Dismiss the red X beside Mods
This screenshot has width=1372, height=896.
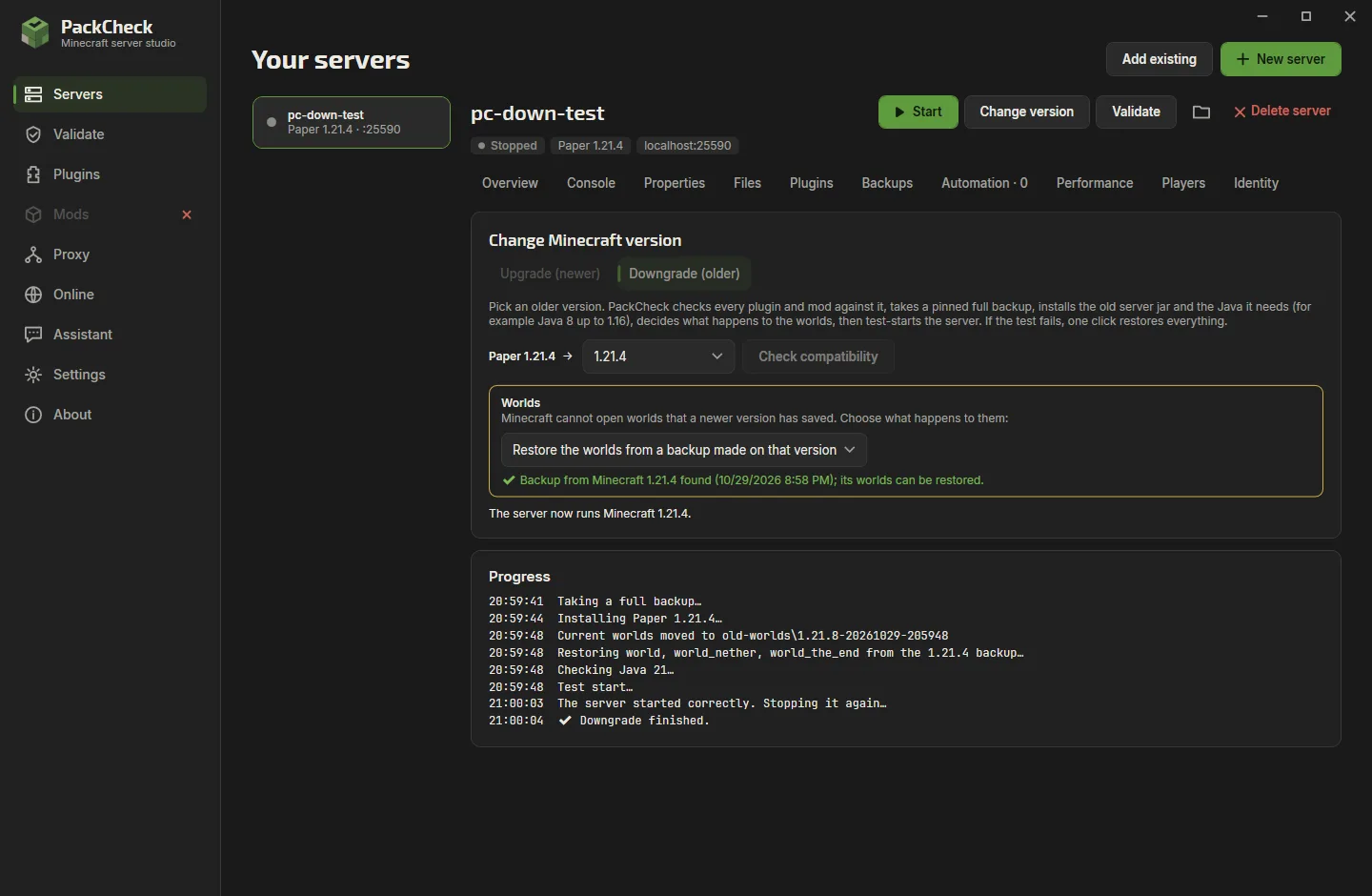[x=187, y=214]
